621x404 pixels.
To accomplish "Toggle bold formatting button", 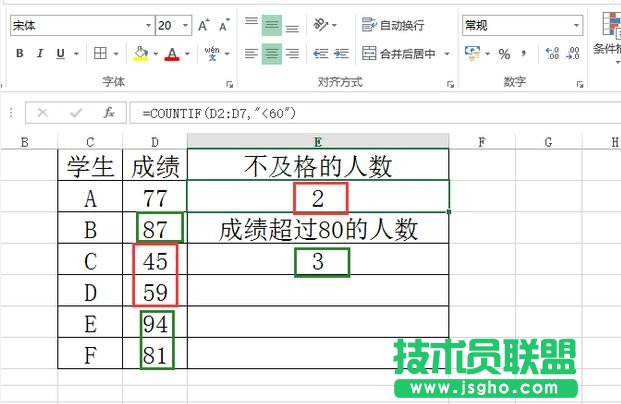I will point(20,53).
